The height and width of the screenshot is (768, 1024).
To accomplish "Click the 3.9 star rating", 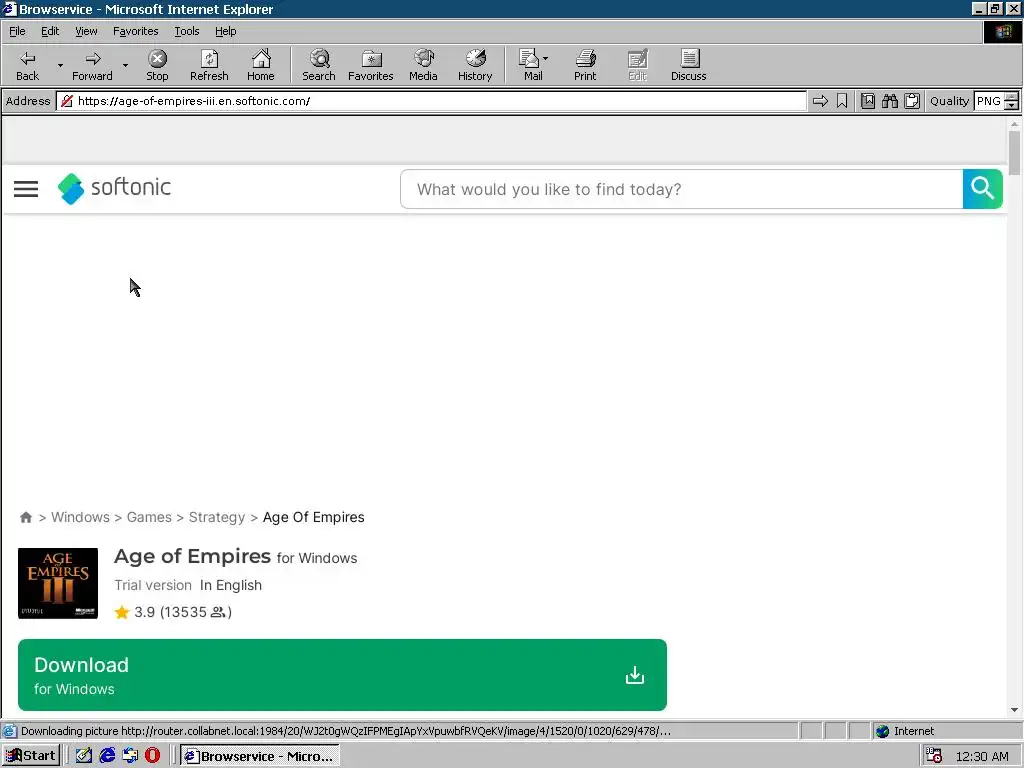I will coord(173,612).
